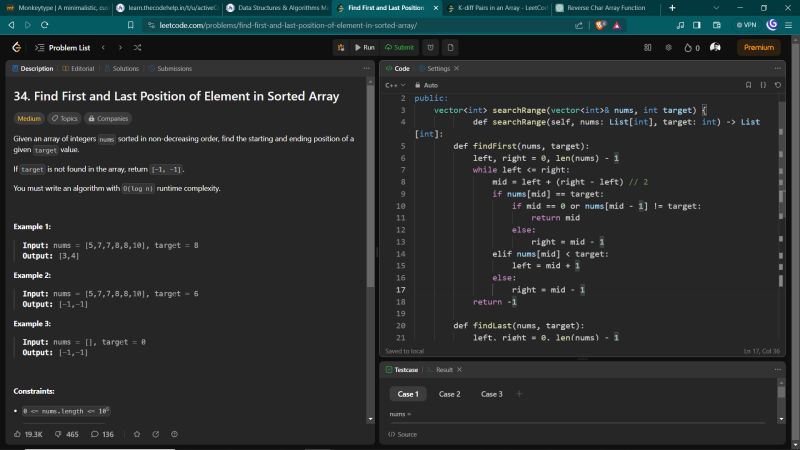Click the LeetCode logo icon
Viewport: 800px width, 450px height.
tap(17, 47)
